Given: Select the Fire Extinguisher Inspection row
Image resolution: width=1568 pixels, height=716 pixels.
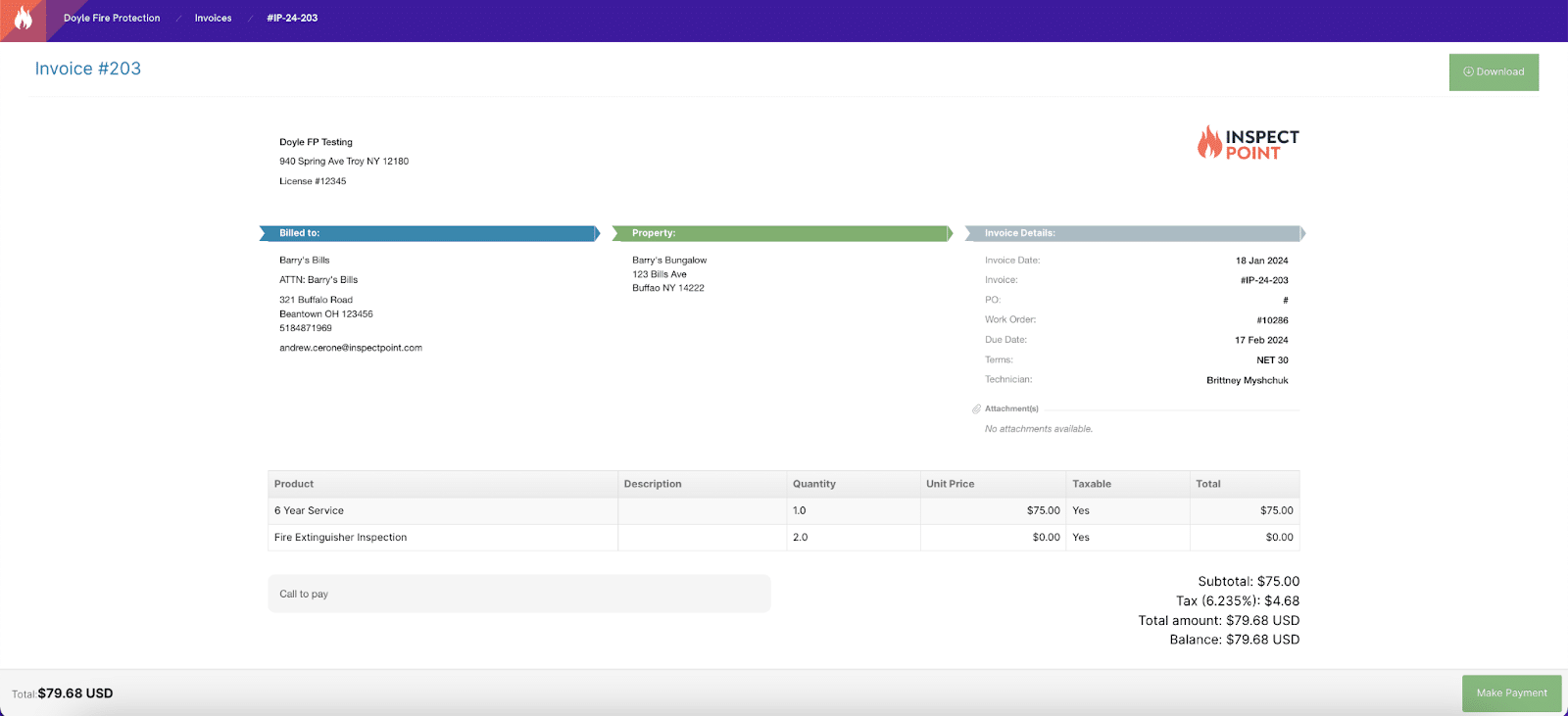Looking at the screenshot, I should point(340,538).
